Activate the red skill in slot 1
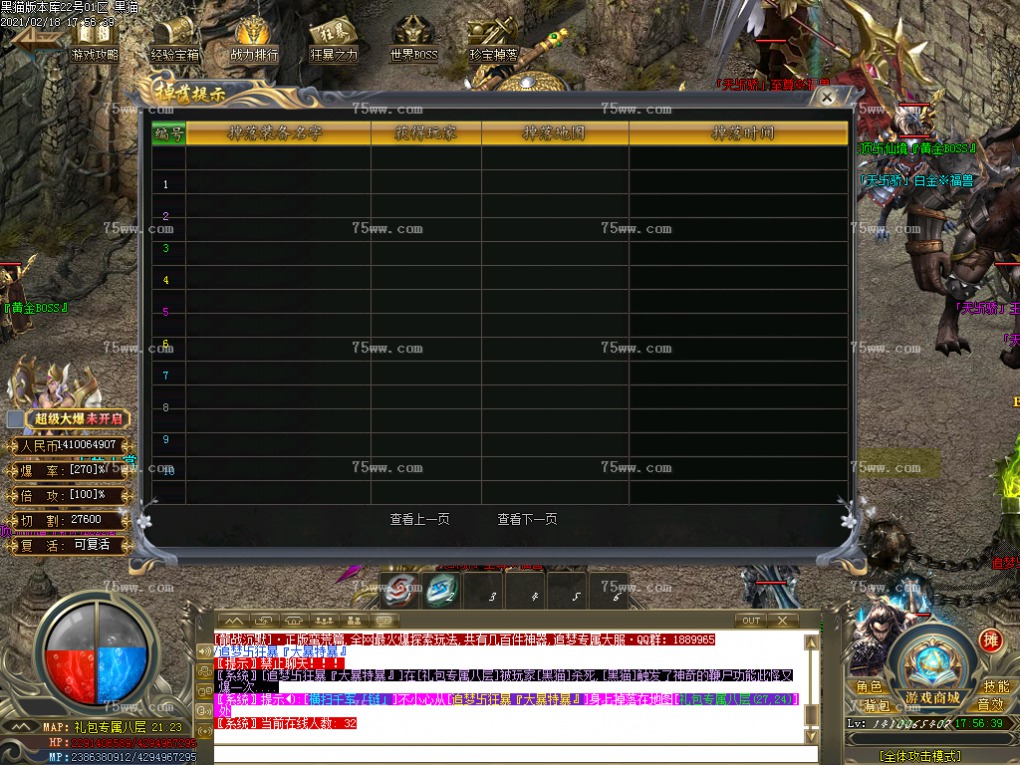 point(400,590)
